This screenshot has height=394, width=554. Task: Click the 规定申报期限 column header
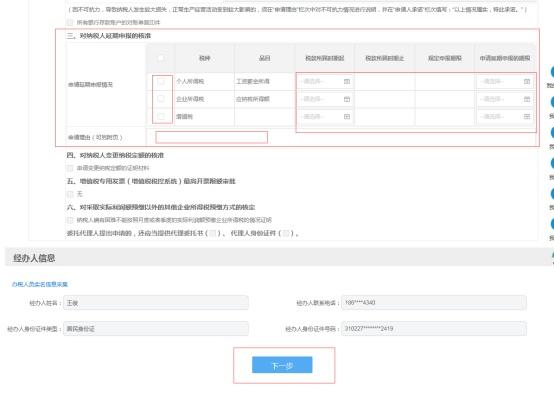pos(445,58)
